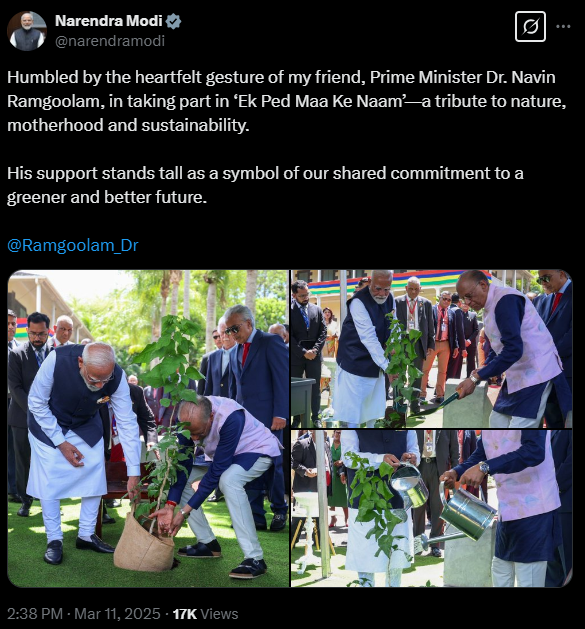Open the Grok explain-post icon
585x629 pixels.
tap(530, 27)
